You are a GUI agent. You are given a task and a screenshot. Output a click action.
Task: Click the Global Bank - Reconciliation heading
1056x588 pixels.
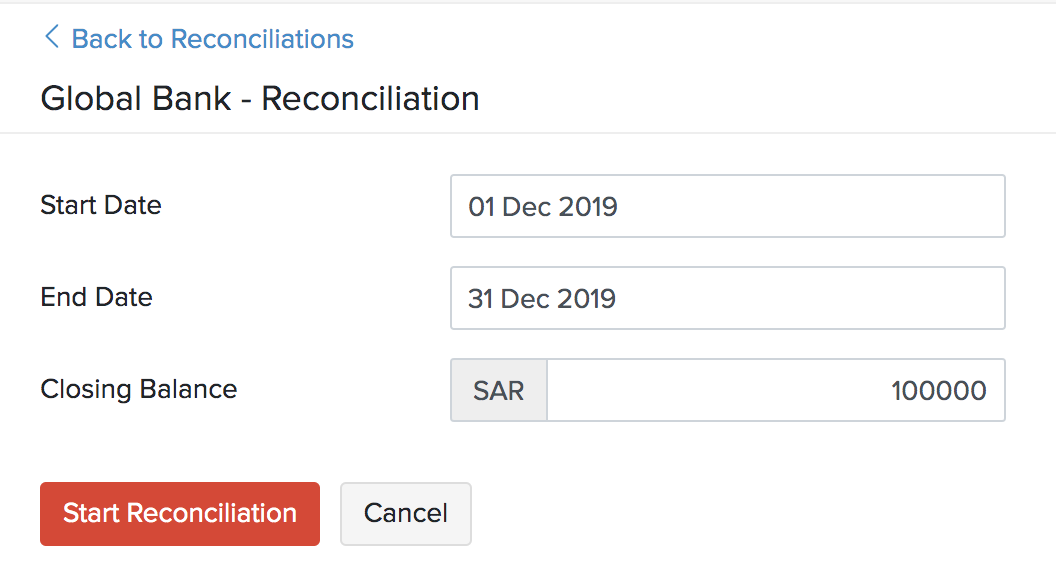260,99
